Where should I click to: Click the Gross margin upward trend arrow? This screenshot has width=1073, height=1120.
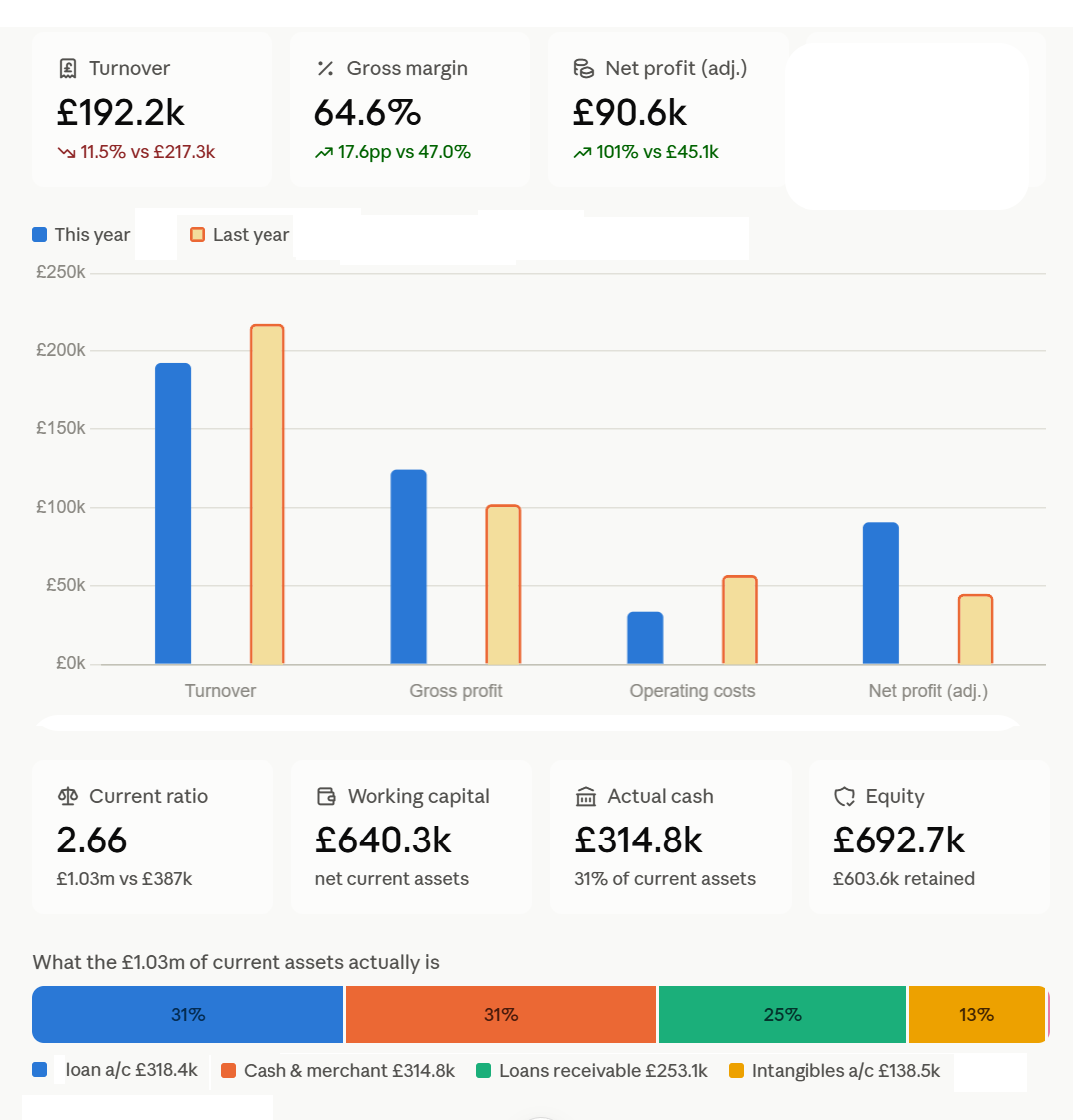pyautogui.click(x=324, y=152)
